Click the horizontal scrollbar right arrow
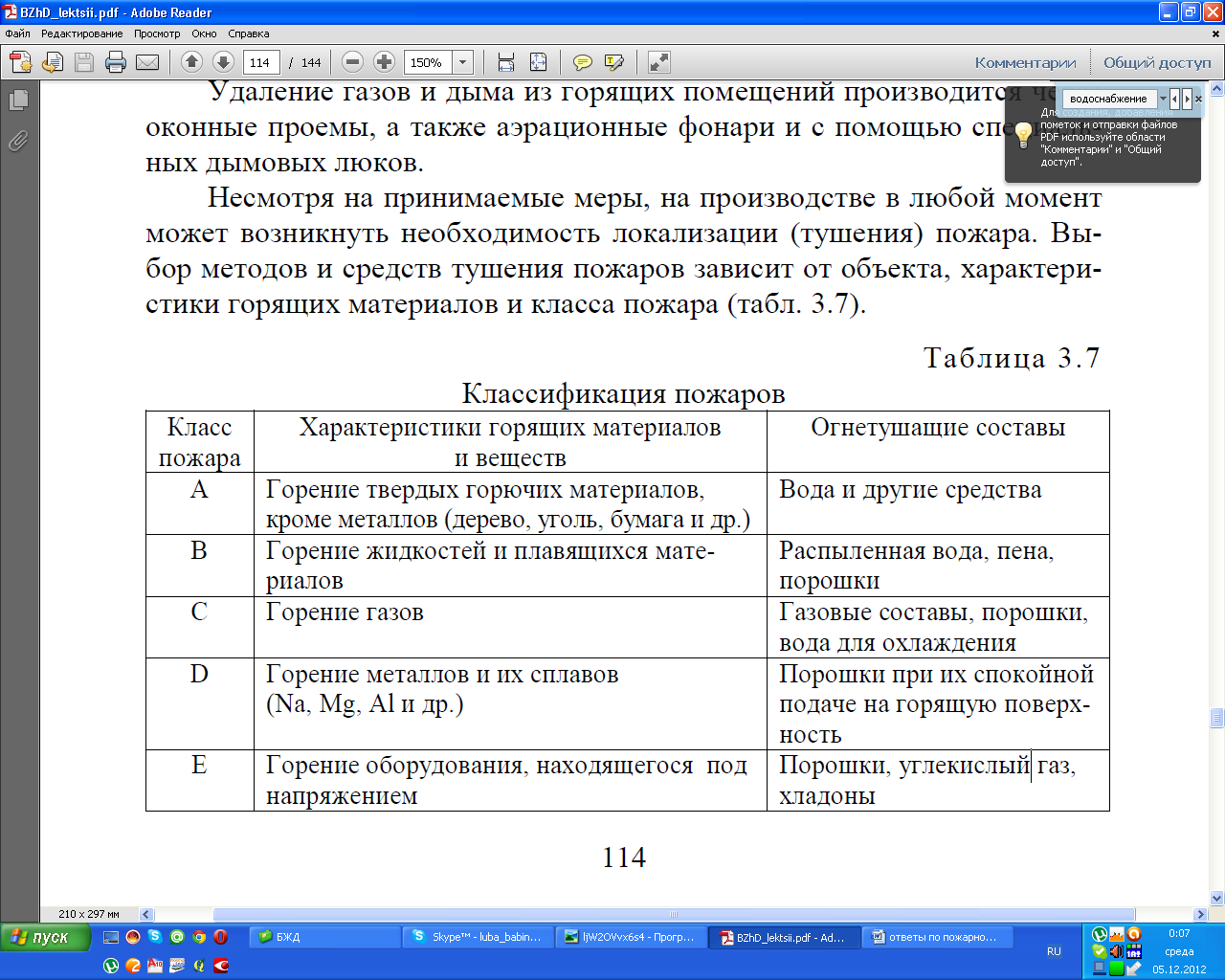 [x=1201, y=914]
